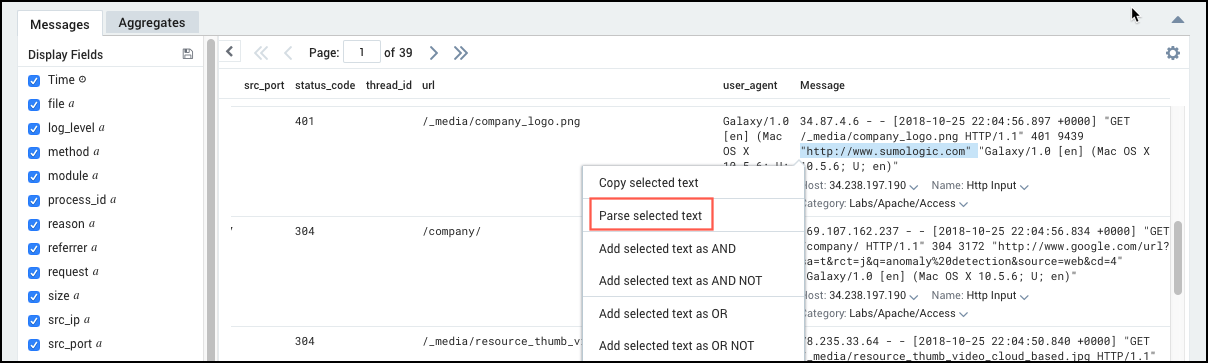This screenshot has width=1208, height=363.
Task: Click the Display Fields heading
Action: [66, 55]
